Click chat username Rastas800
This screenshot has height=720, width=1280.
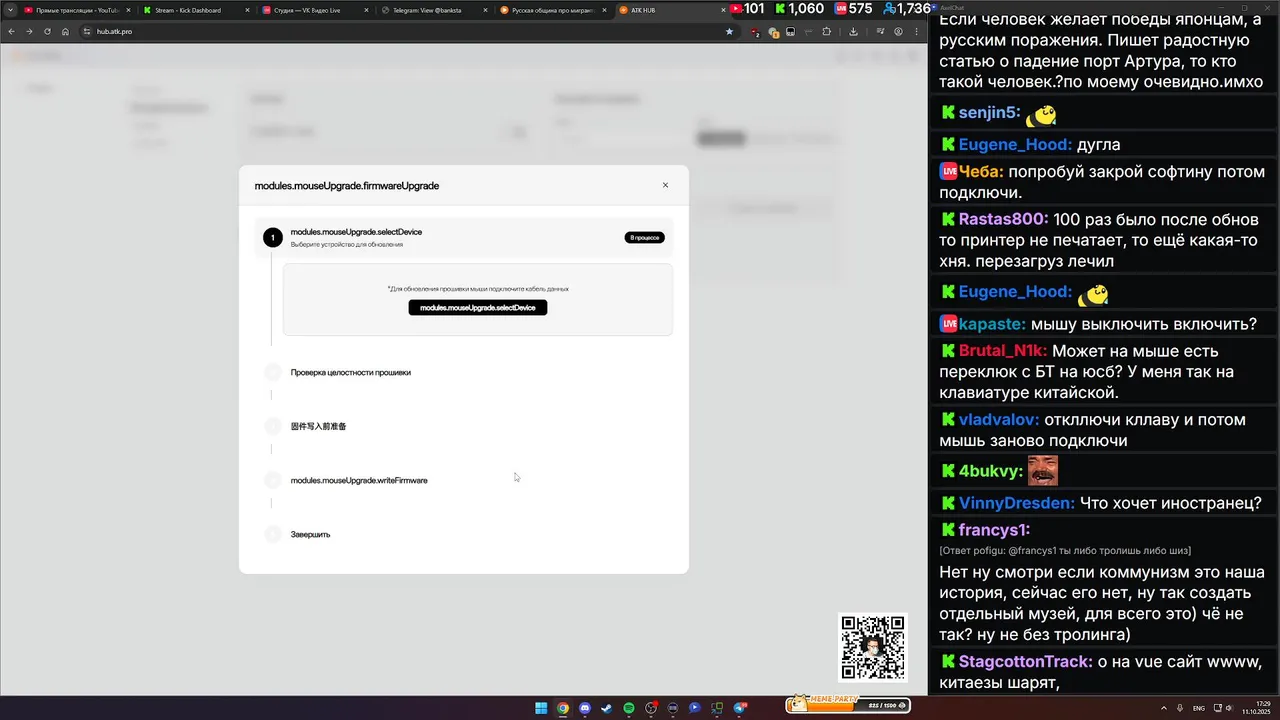click(x=1003, y=219)
